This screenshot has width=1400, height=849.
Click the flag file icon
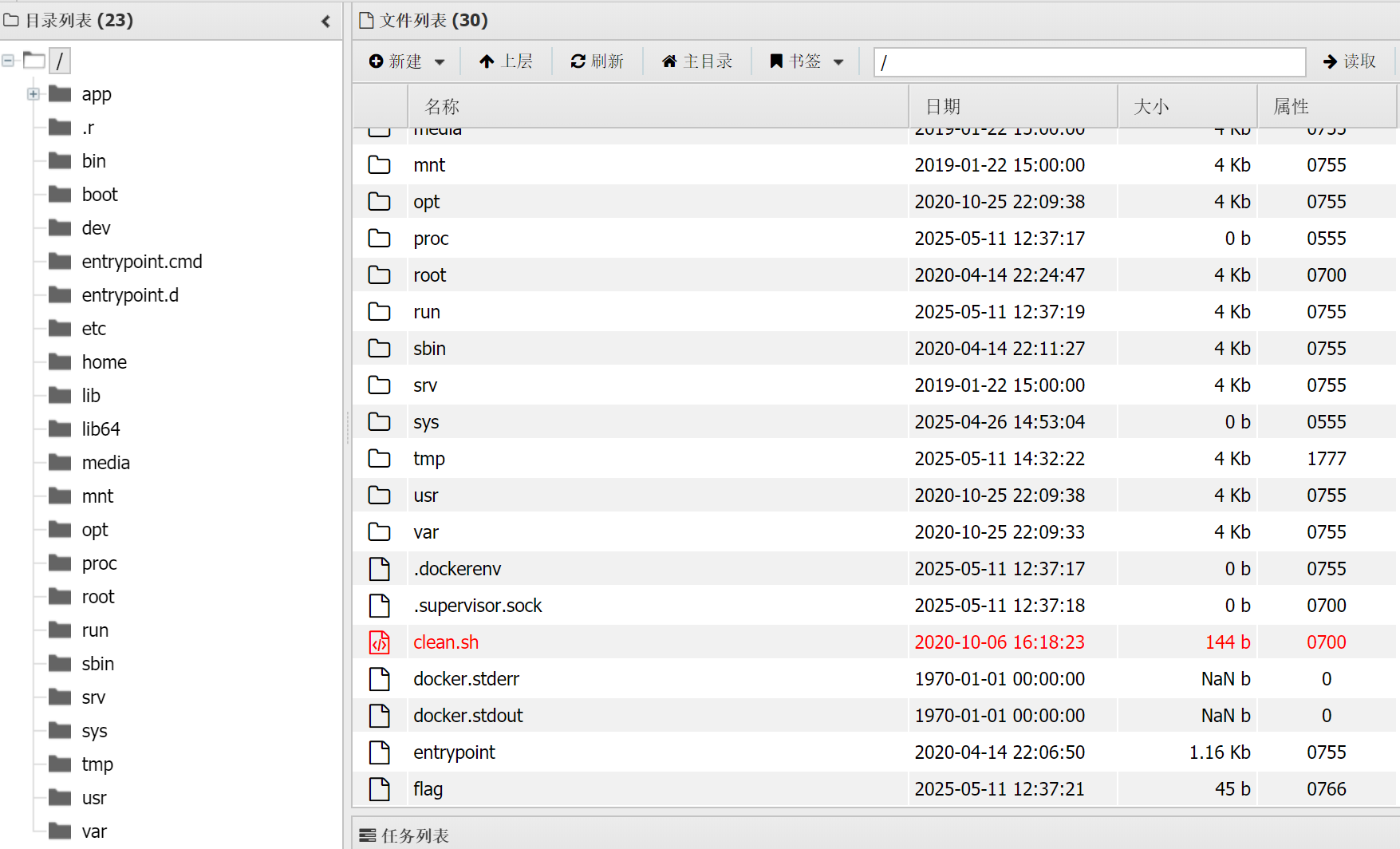pos(380,789)
